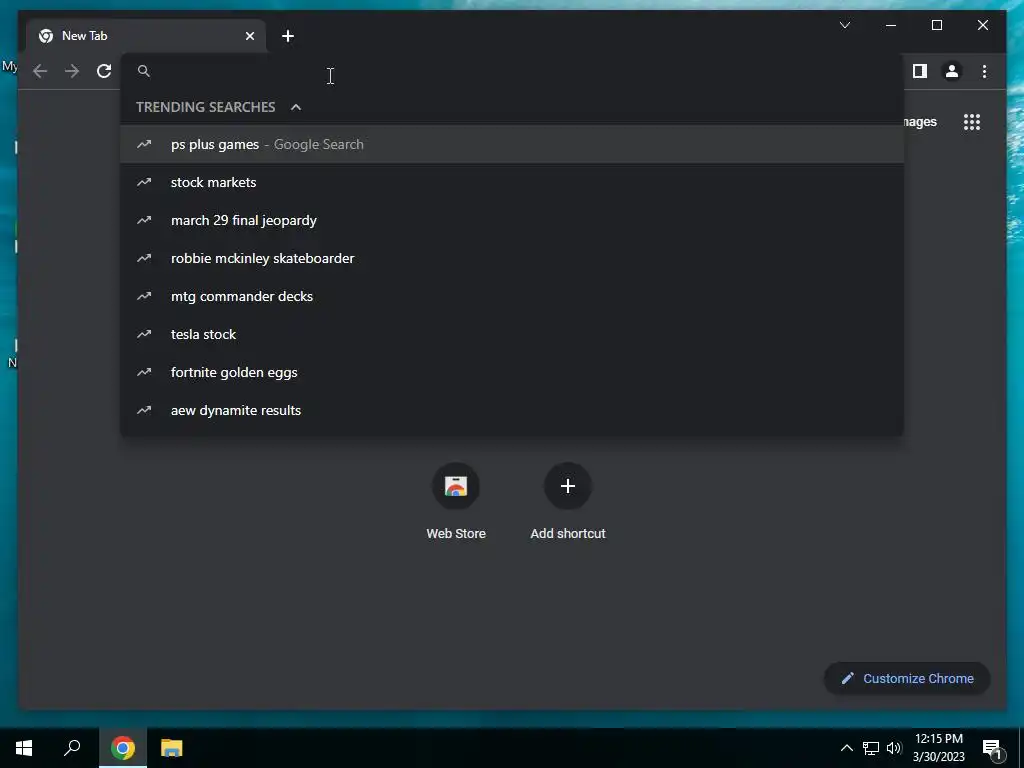Click the Images link
1024x768 pixels.
[920, 122]
